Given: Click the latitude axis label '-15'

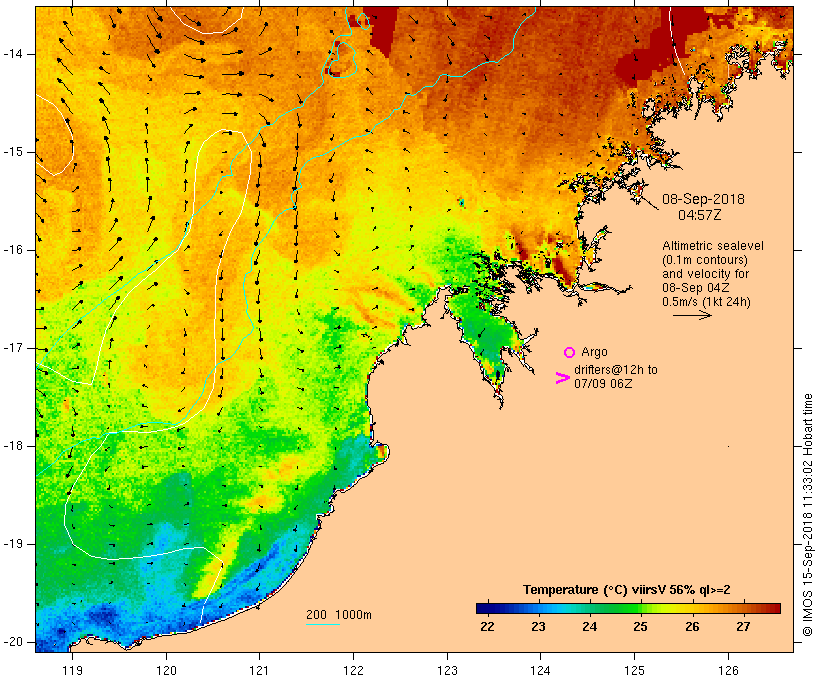Looking at the screenshot, I should 13,152.
